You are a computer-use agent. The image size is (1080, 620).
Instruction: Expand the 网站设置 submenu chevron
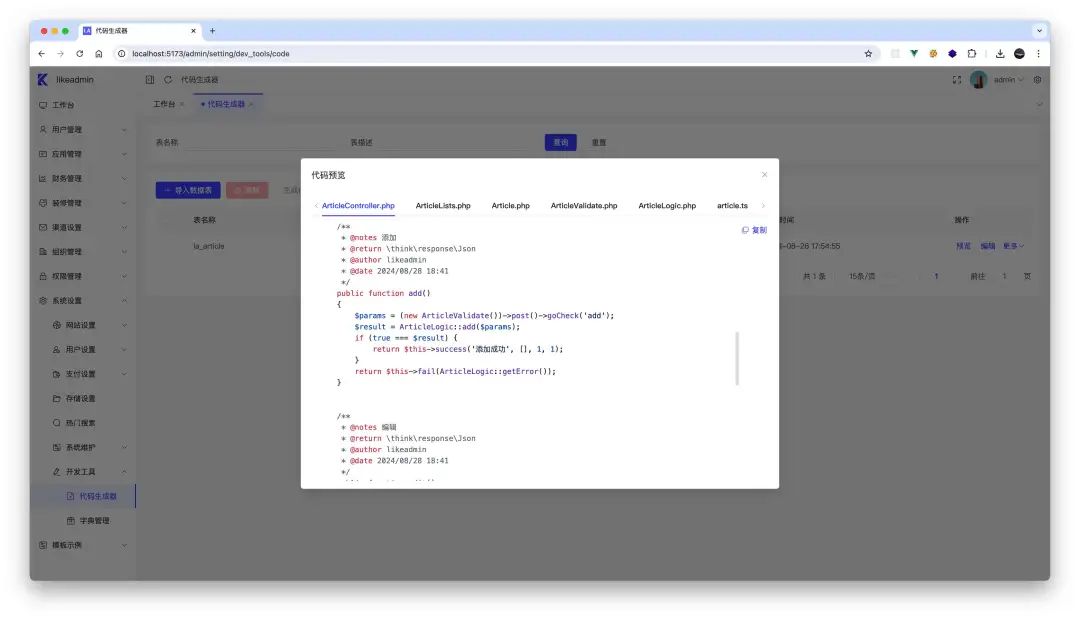click(124, 325)
